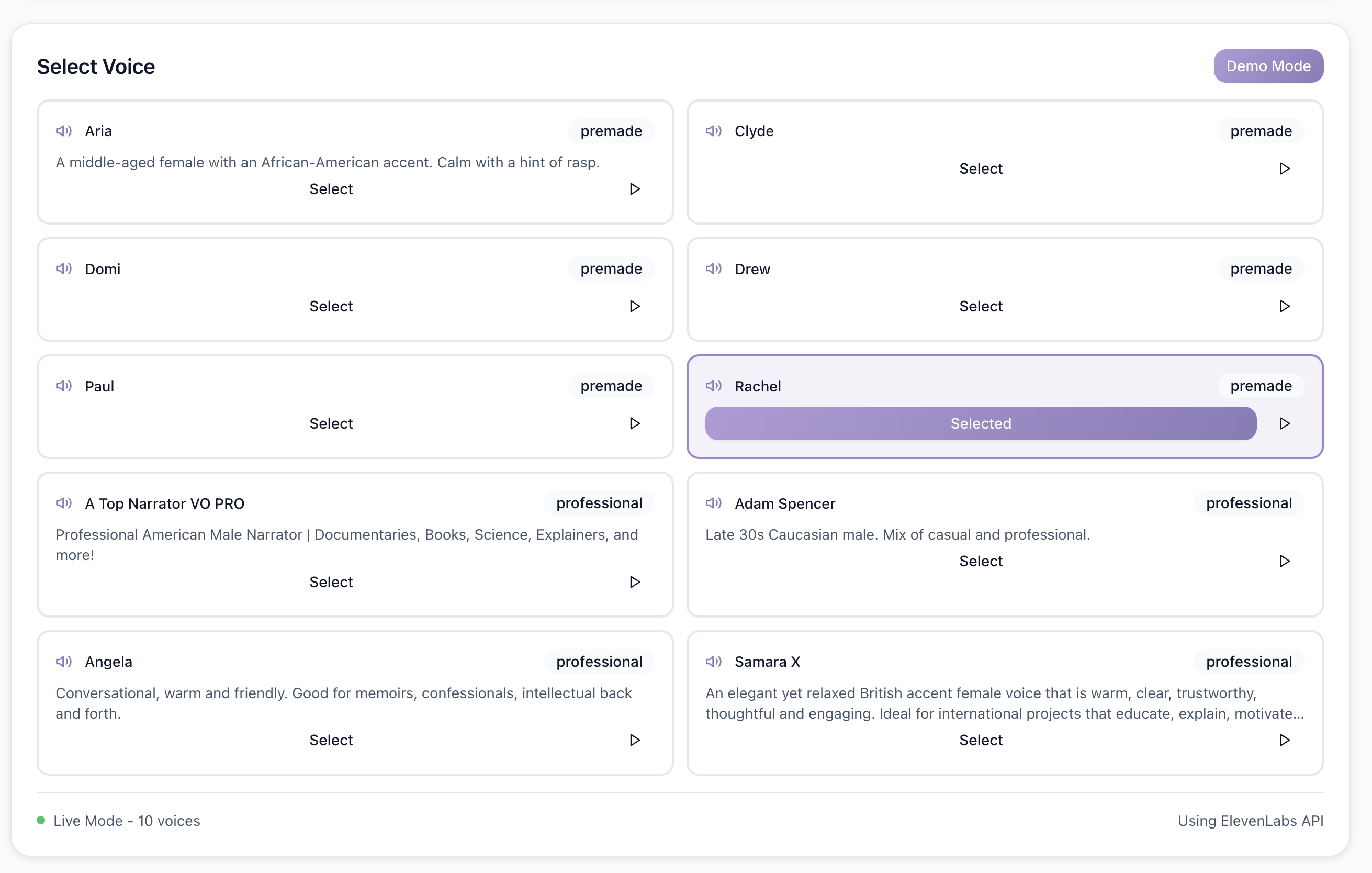Select the Domi voice
Viewport: 1372px width, 873px height.
(331, 307)
